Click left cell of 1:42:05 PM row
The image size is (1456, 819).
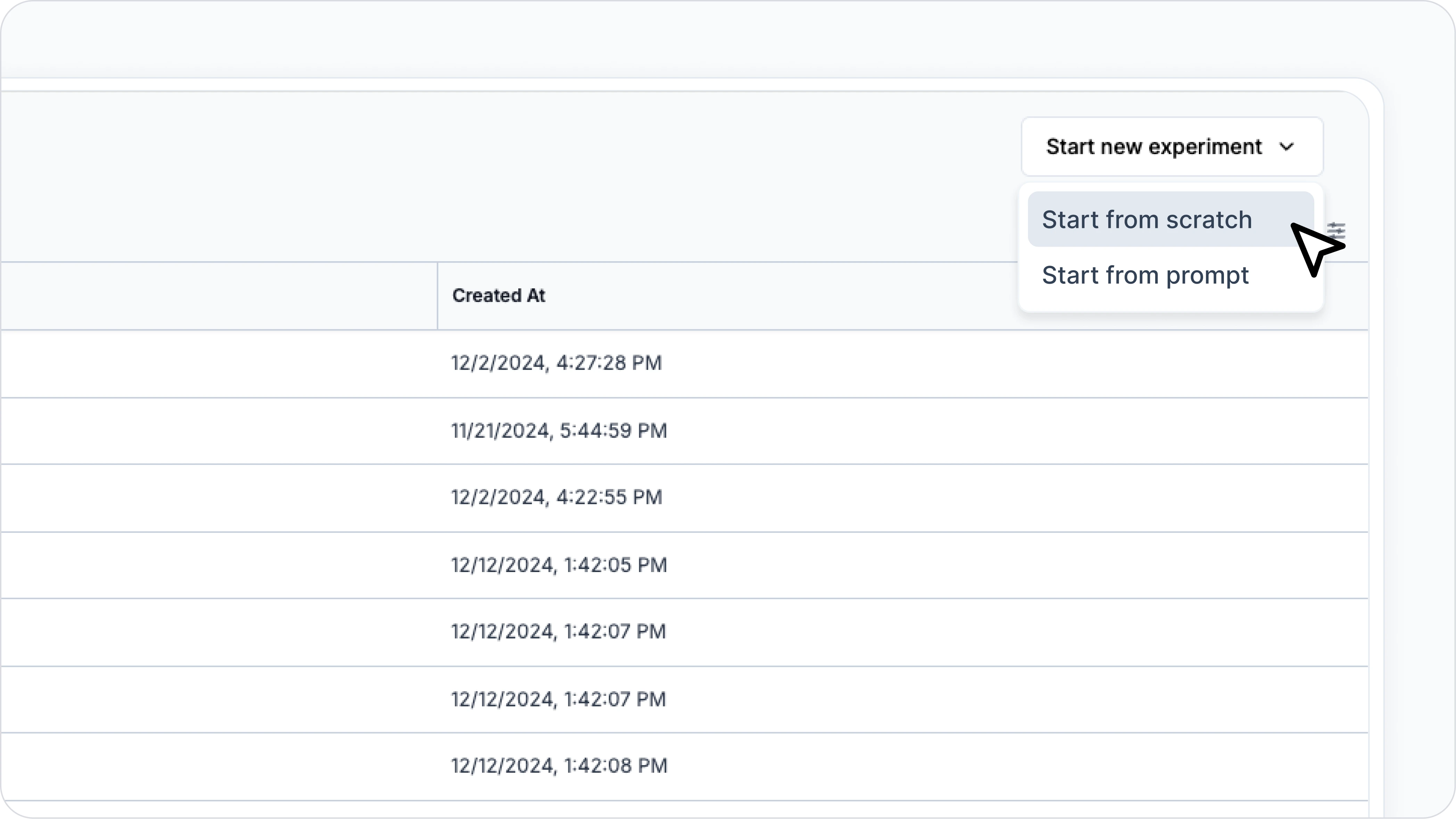pyautogui.click(x=217, y=565)
